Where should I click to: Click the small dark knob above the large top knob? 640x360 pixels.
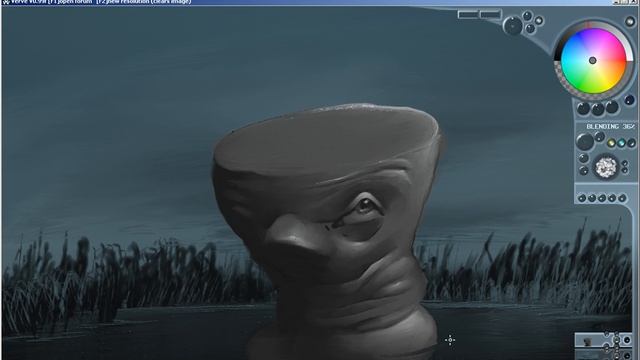tap(527, 16)
